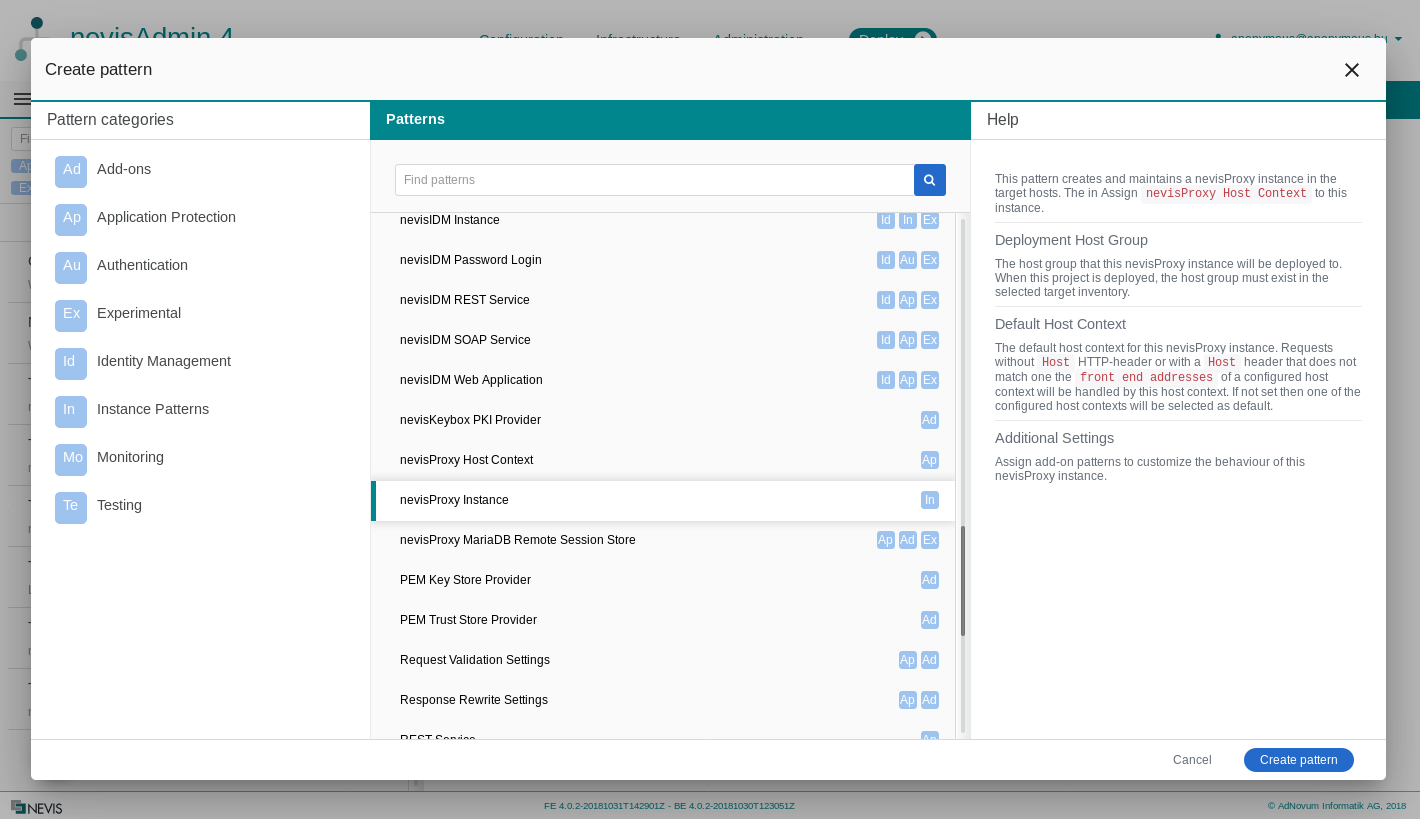Select the PEM Key Store Provider name
The width and height of the screenshot is (1420, 819).
(x=466, y=580)
